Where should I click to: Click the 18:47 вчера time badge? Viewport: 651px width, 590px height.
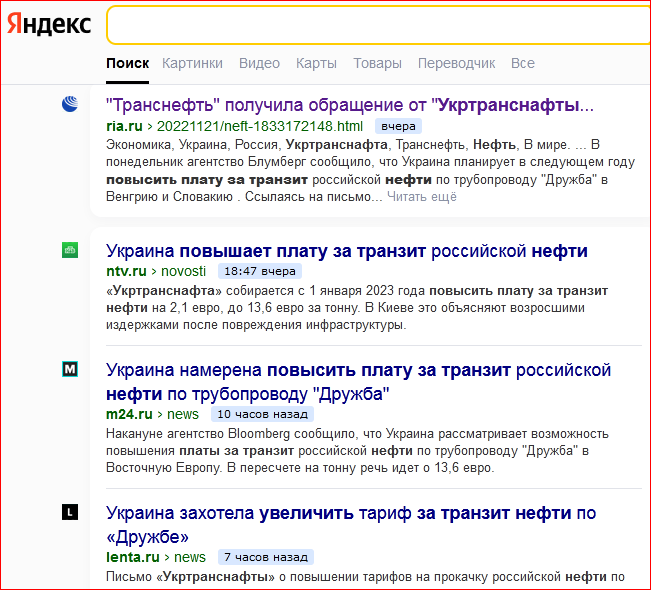coord(260,271)
